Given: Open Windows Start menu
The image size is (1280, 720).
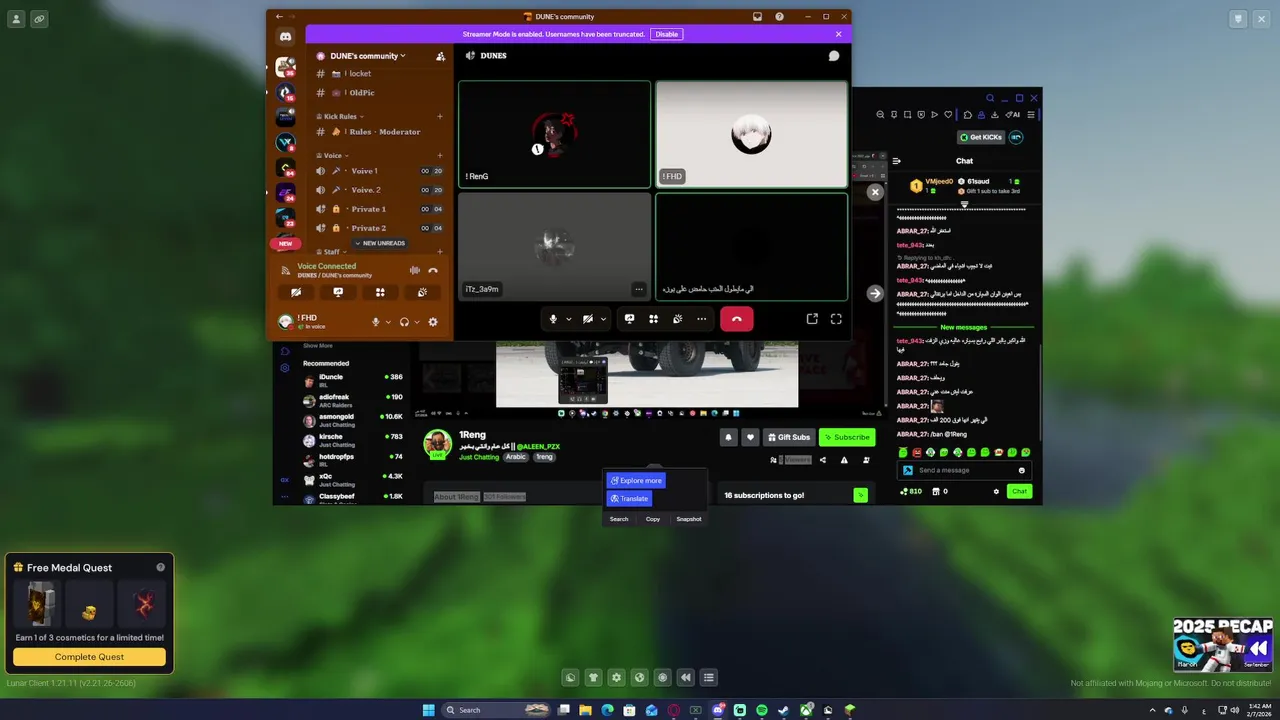Looking at the screenshot, I should 429,710.
